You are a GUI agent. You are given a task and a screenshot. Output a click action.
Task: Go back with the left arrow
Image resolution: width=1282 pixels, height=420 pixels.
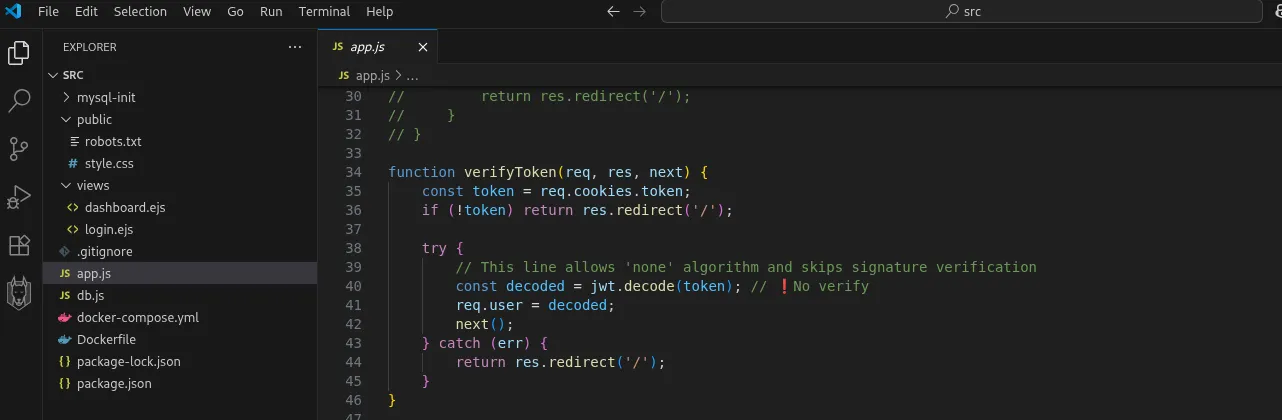(614, 12)
